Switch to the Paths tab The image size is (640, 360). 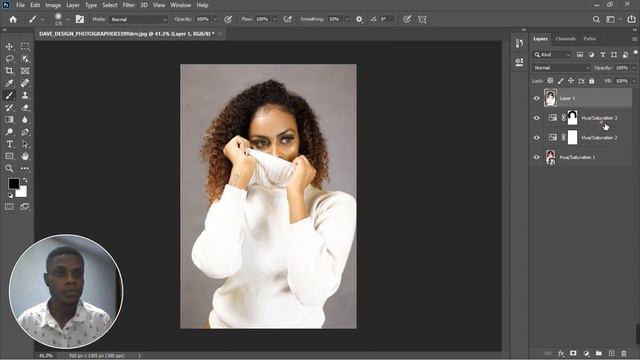(x=589, y=39)
